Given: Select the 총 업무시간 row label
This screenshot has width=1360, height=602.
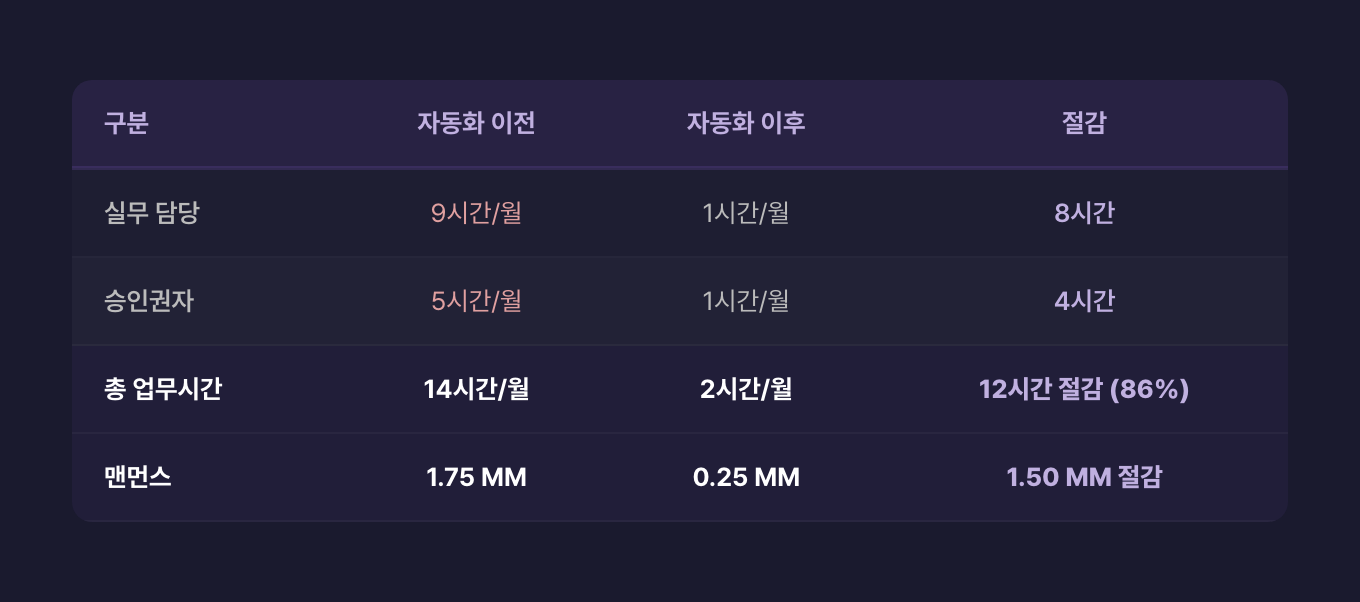Looking at the screenshot, I should click(x=163, y=389).
